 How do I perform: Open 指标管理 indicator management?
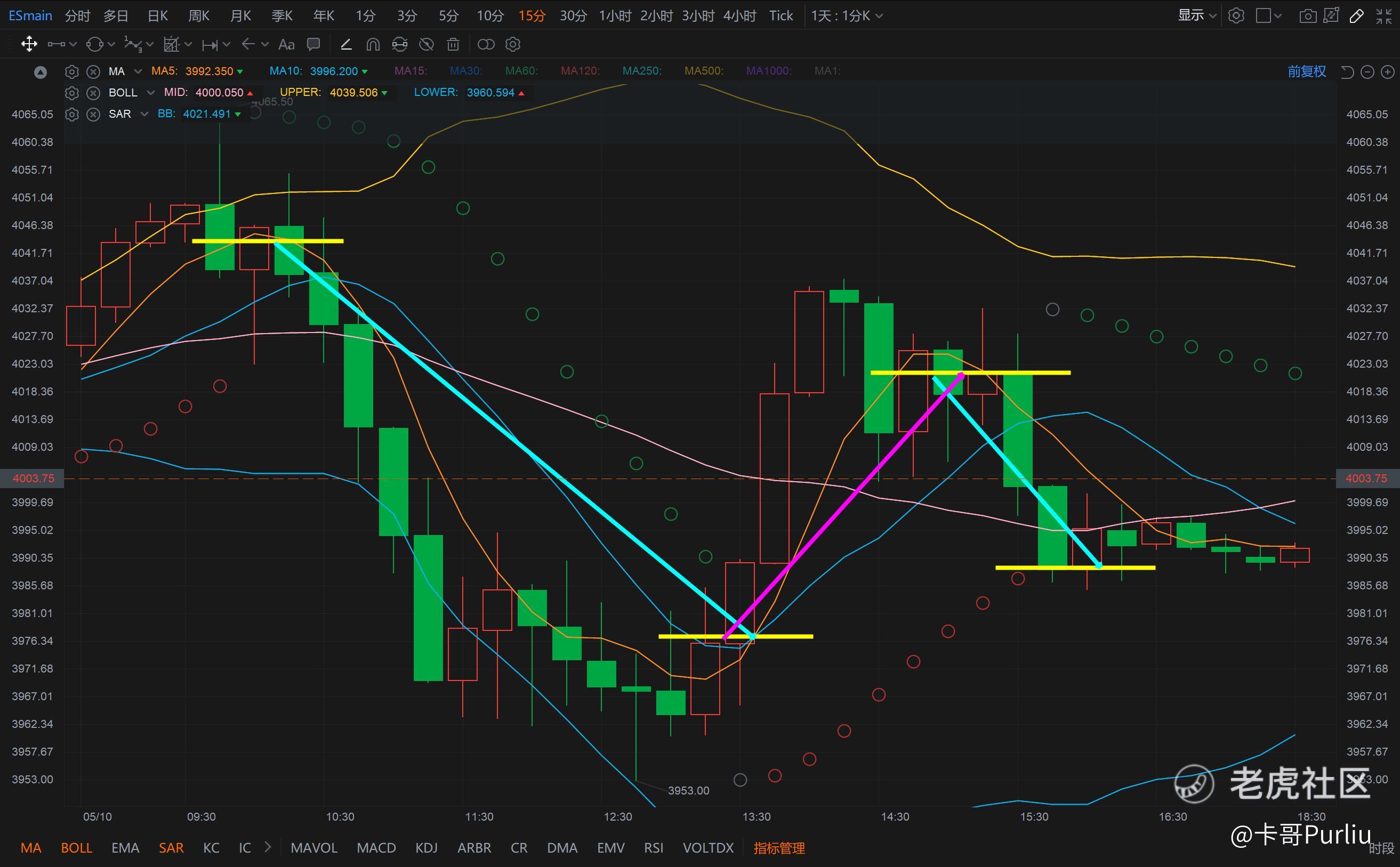(x=779, y=847)
